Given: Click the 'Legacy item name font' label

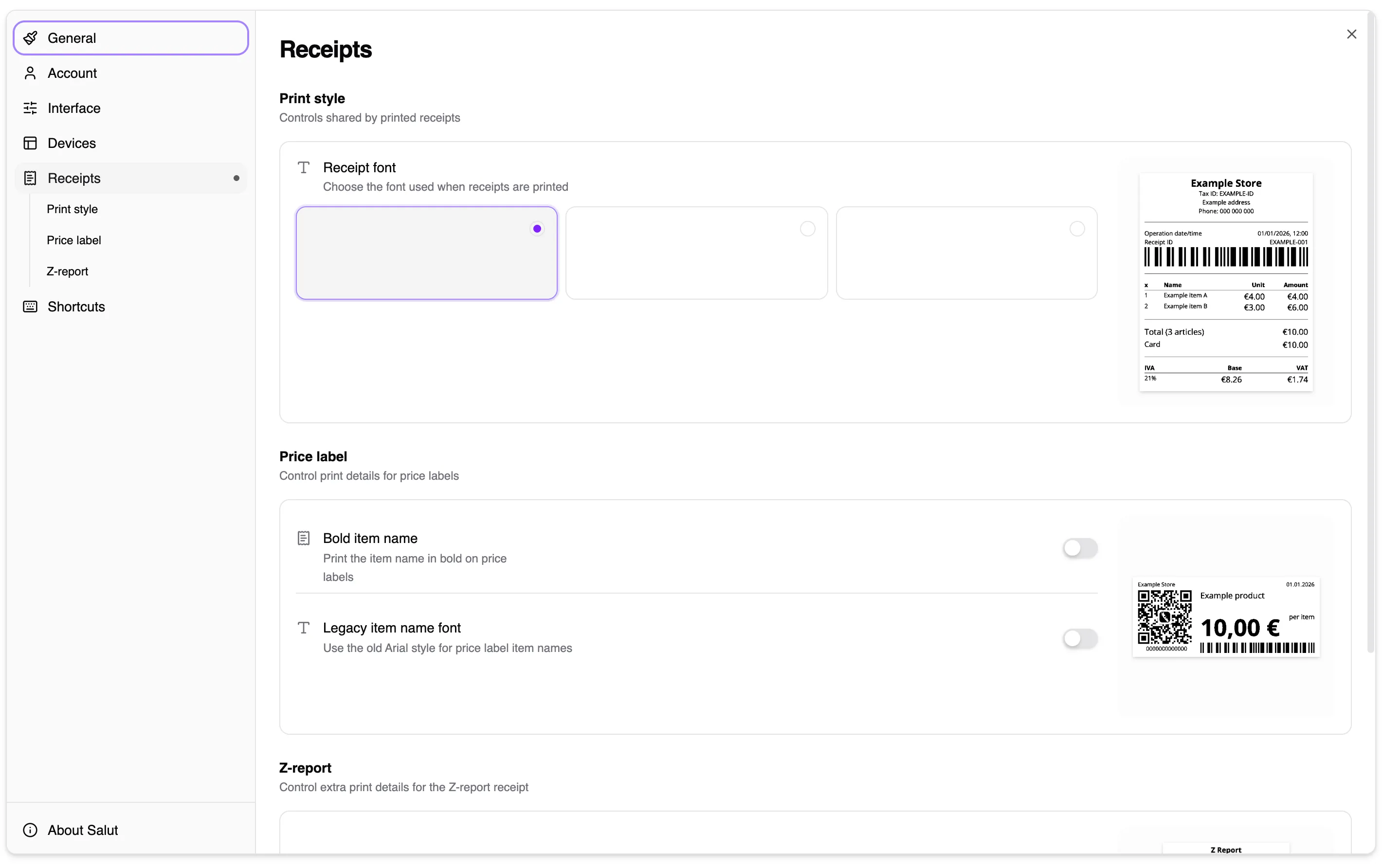Looking at the screenshot, I should pos(392,628).
